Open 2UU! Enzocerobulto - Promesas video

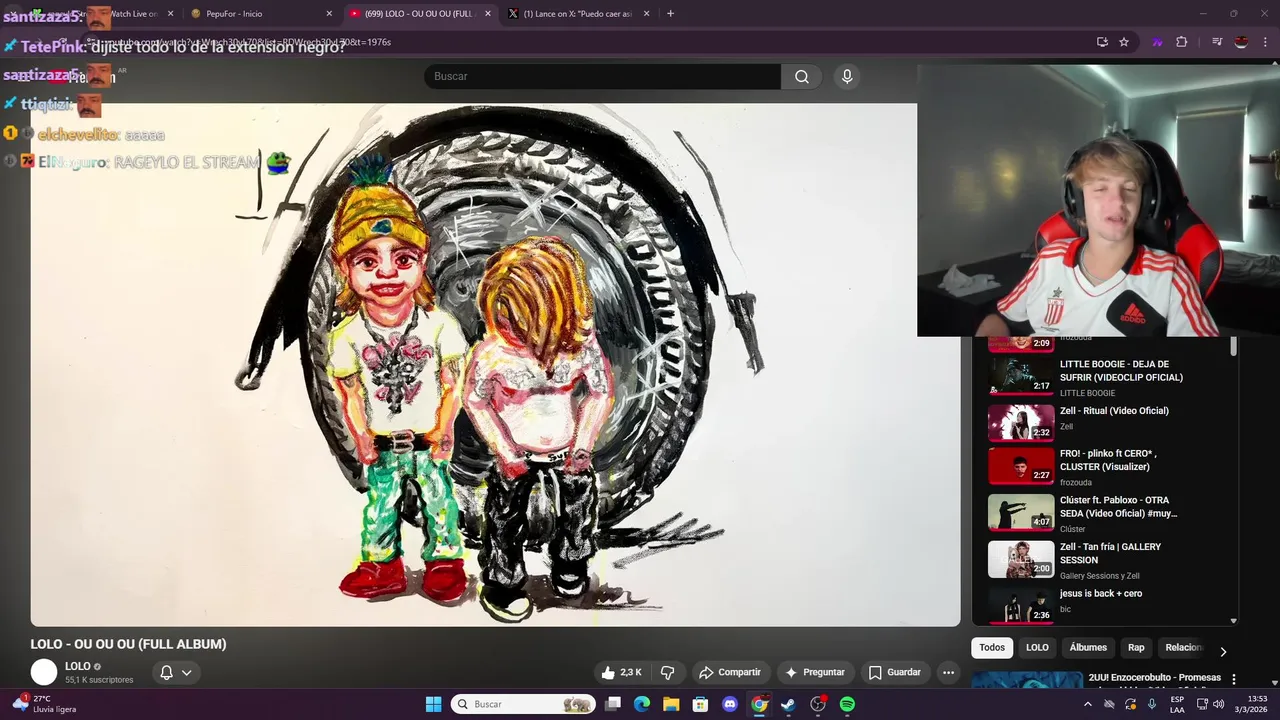pos(1154,678)
